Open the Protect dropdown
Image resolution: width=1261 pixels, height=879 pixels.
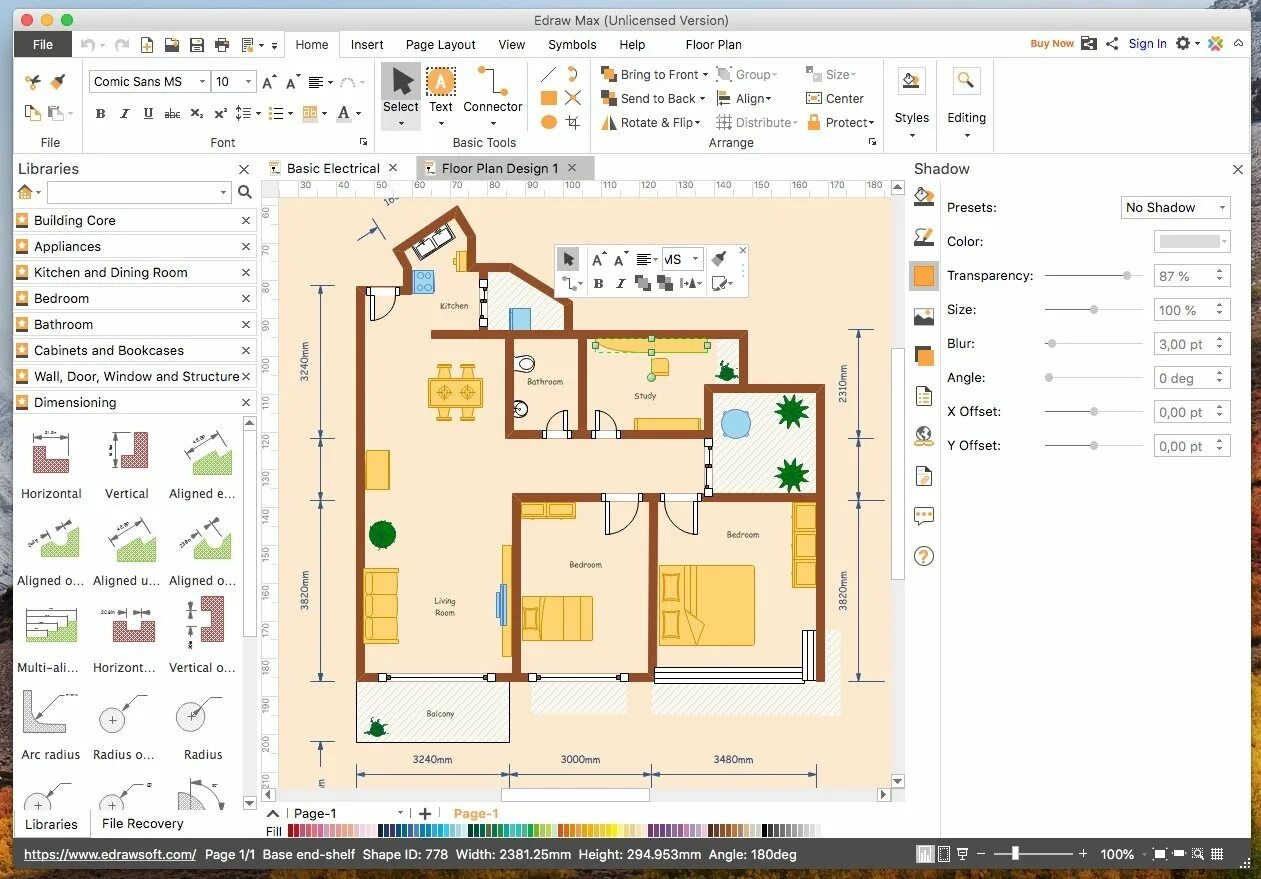pos(841,122)
